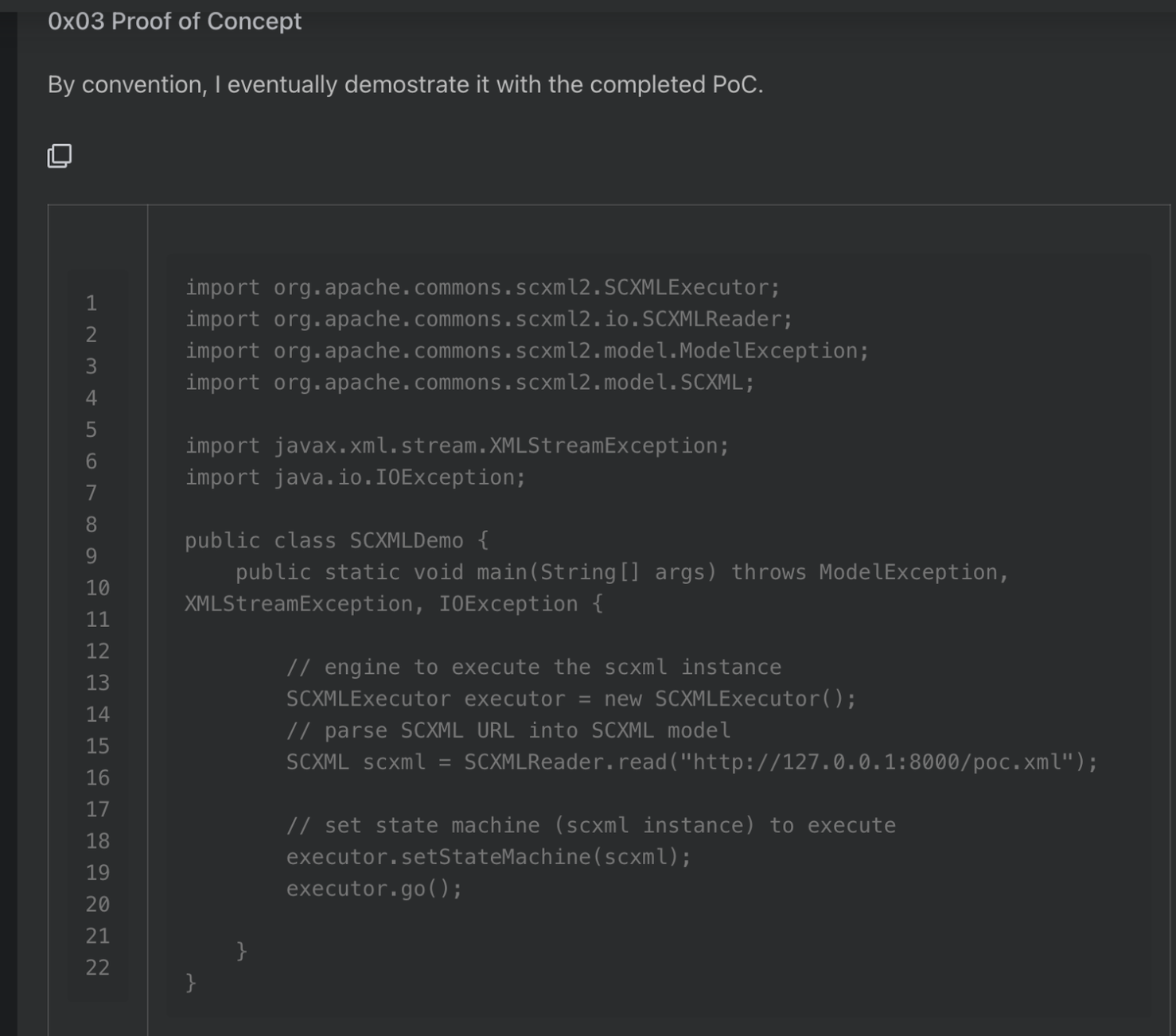Click the executor.go() line
Screen dimensions: 1176x1036
coord(374,889)
